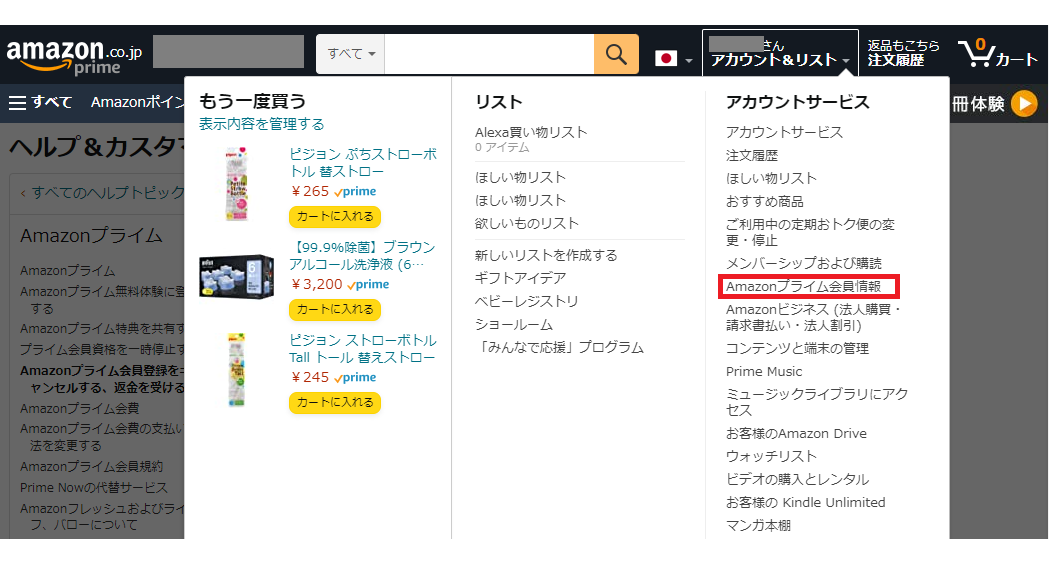Image resolution: width=1049 pixels, height=564 pixels.
Task: Open ピジョン ぷちストローボトル 替ストロー product link
Action: pos(363,163)
